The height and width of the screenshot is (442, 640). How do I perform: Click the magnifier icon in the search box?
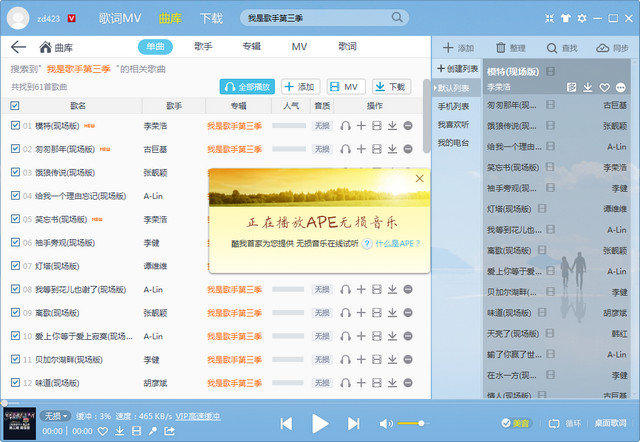click(398, 18)
